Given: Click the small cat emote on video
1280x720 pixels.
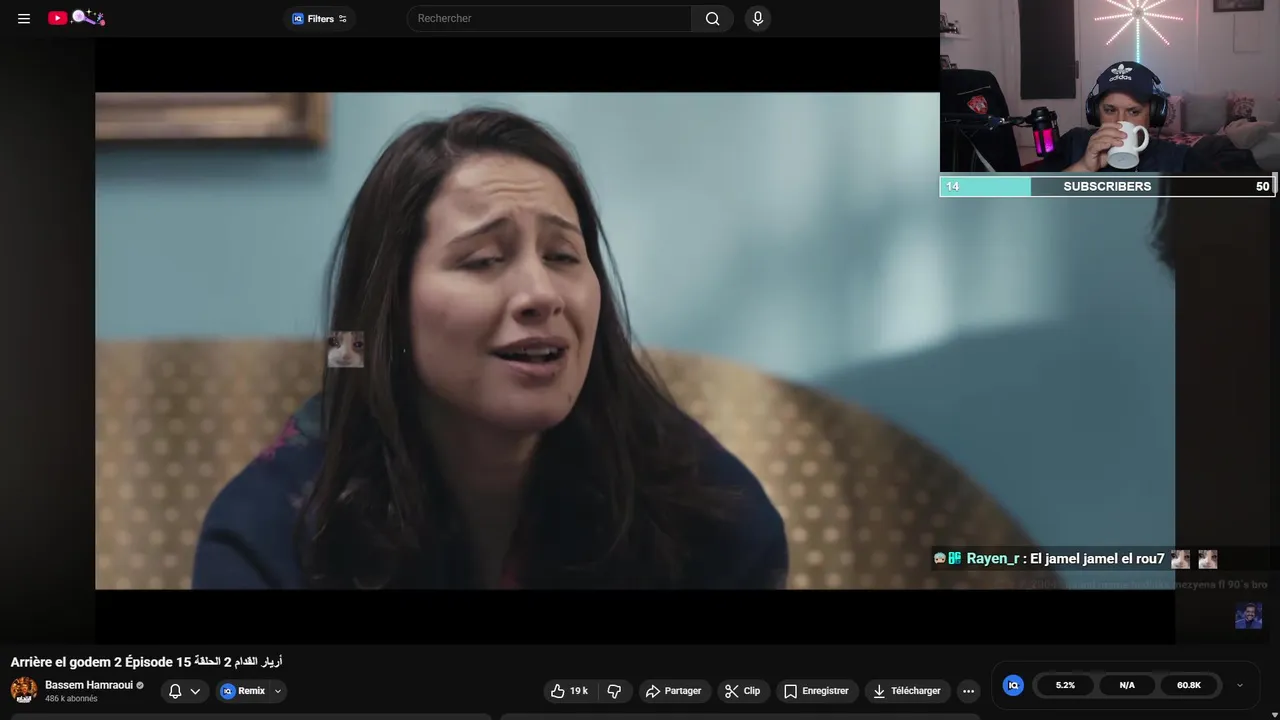Looking at the screenshot, I should coord(346,349).
